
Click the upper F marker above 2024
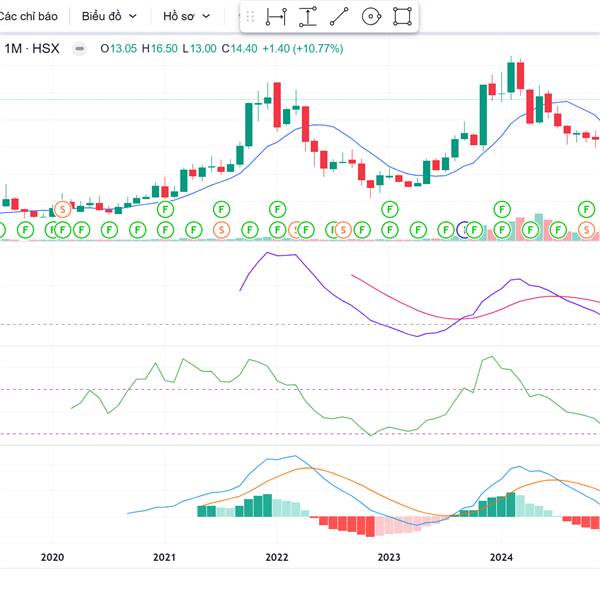click(x=502, y=209)
